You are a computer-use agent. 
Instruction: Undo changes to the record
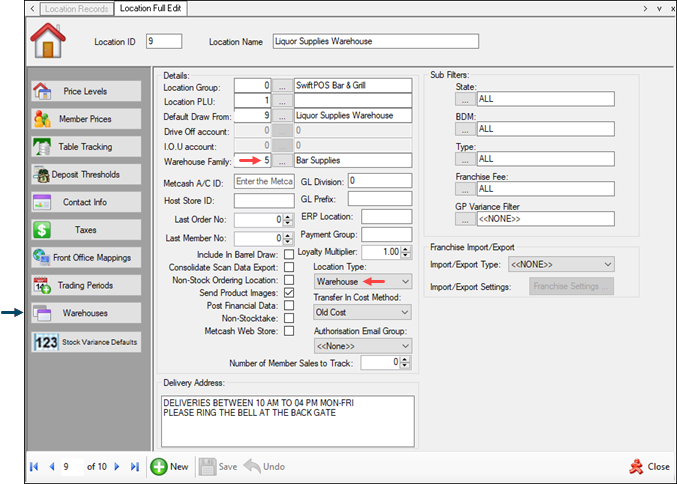coord(264,467)
